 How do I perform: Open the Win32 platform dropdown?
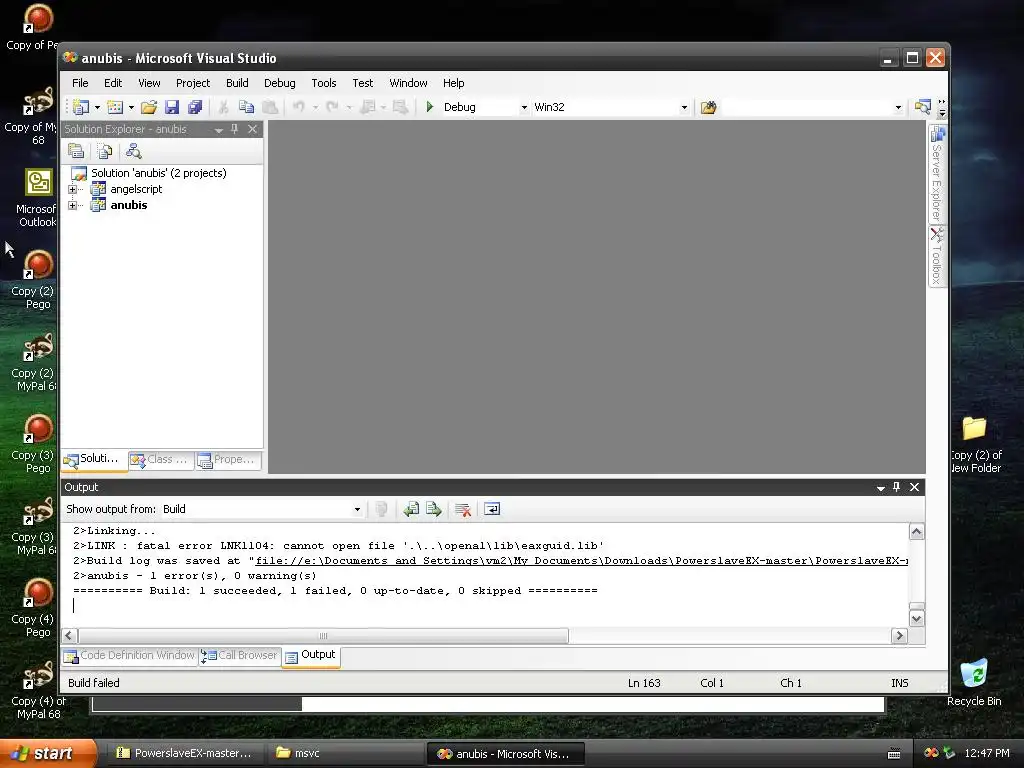pyautogui.click(x=684, y=107)
